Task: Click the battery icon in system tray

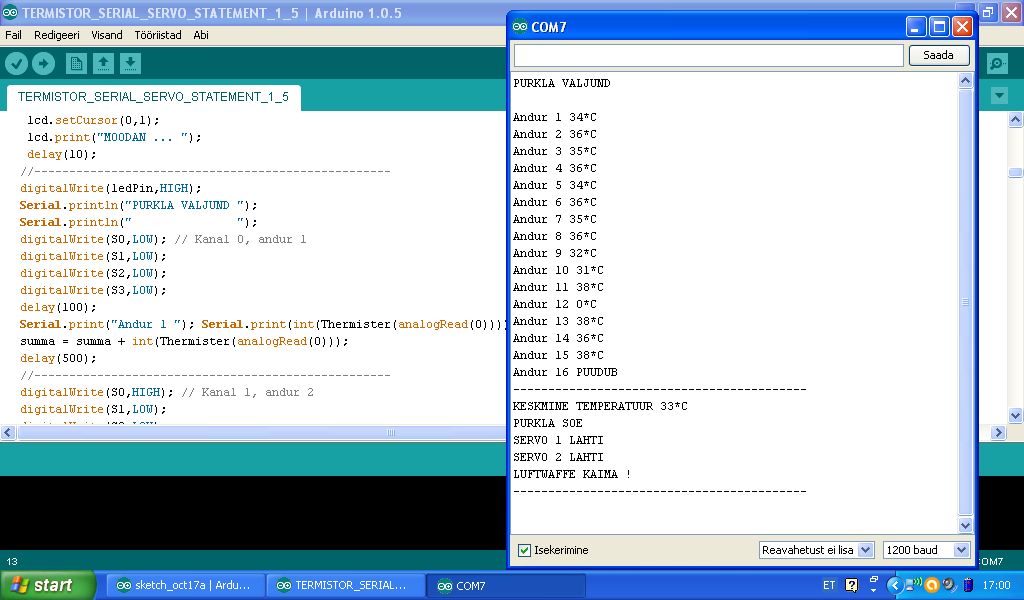Action: (971, 585)
